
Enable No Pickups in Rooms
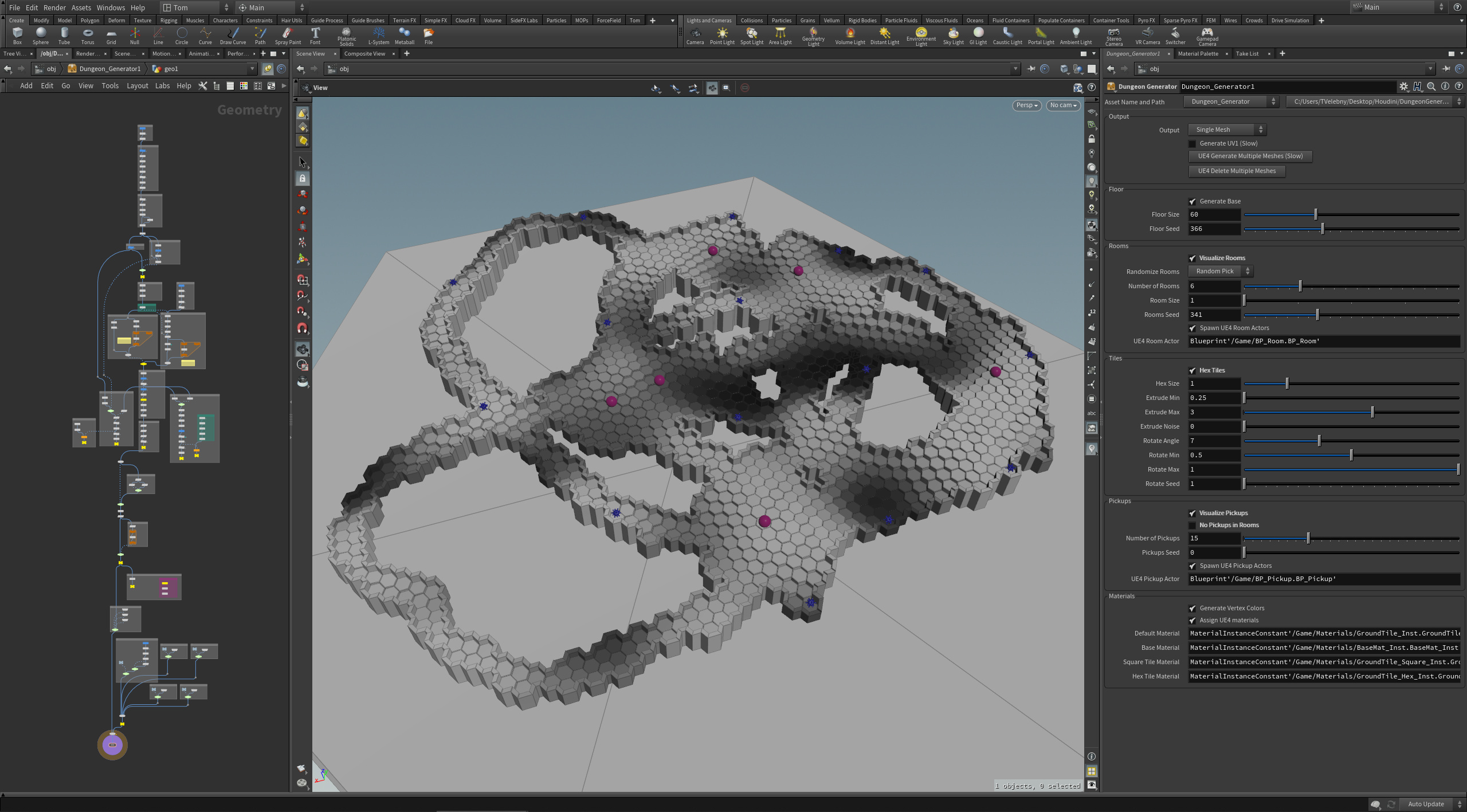[x=1193, y=525]
